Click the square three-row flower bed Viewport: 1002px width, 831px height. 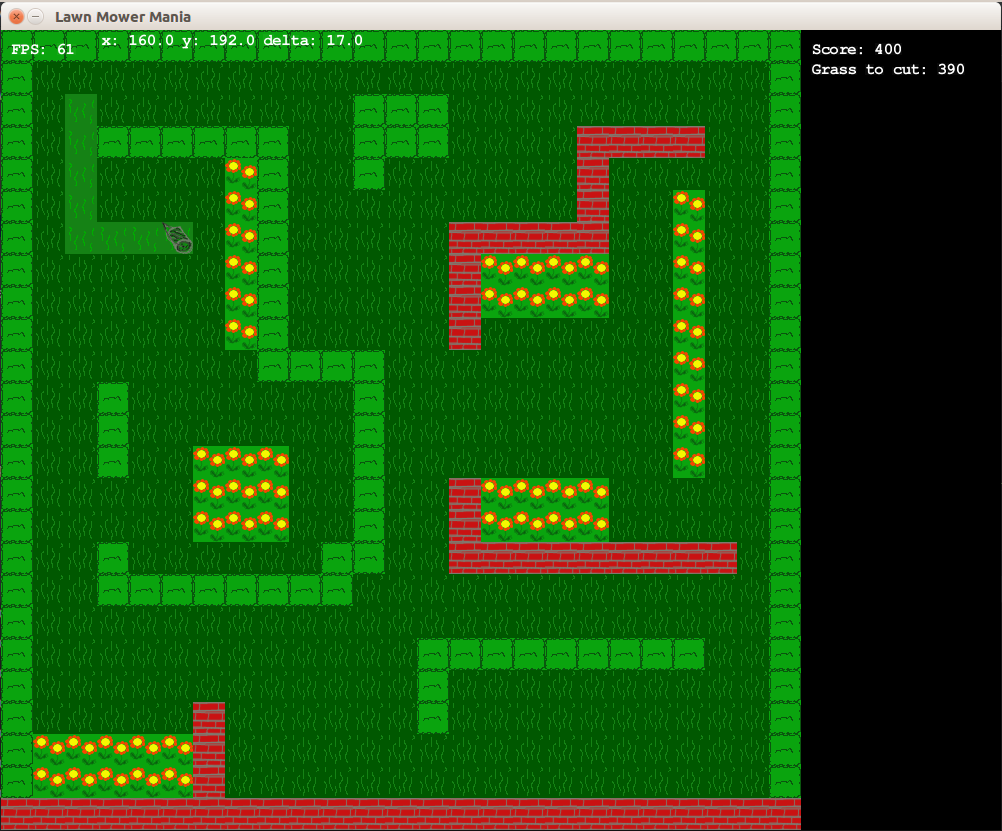click(x=241, y=494)
